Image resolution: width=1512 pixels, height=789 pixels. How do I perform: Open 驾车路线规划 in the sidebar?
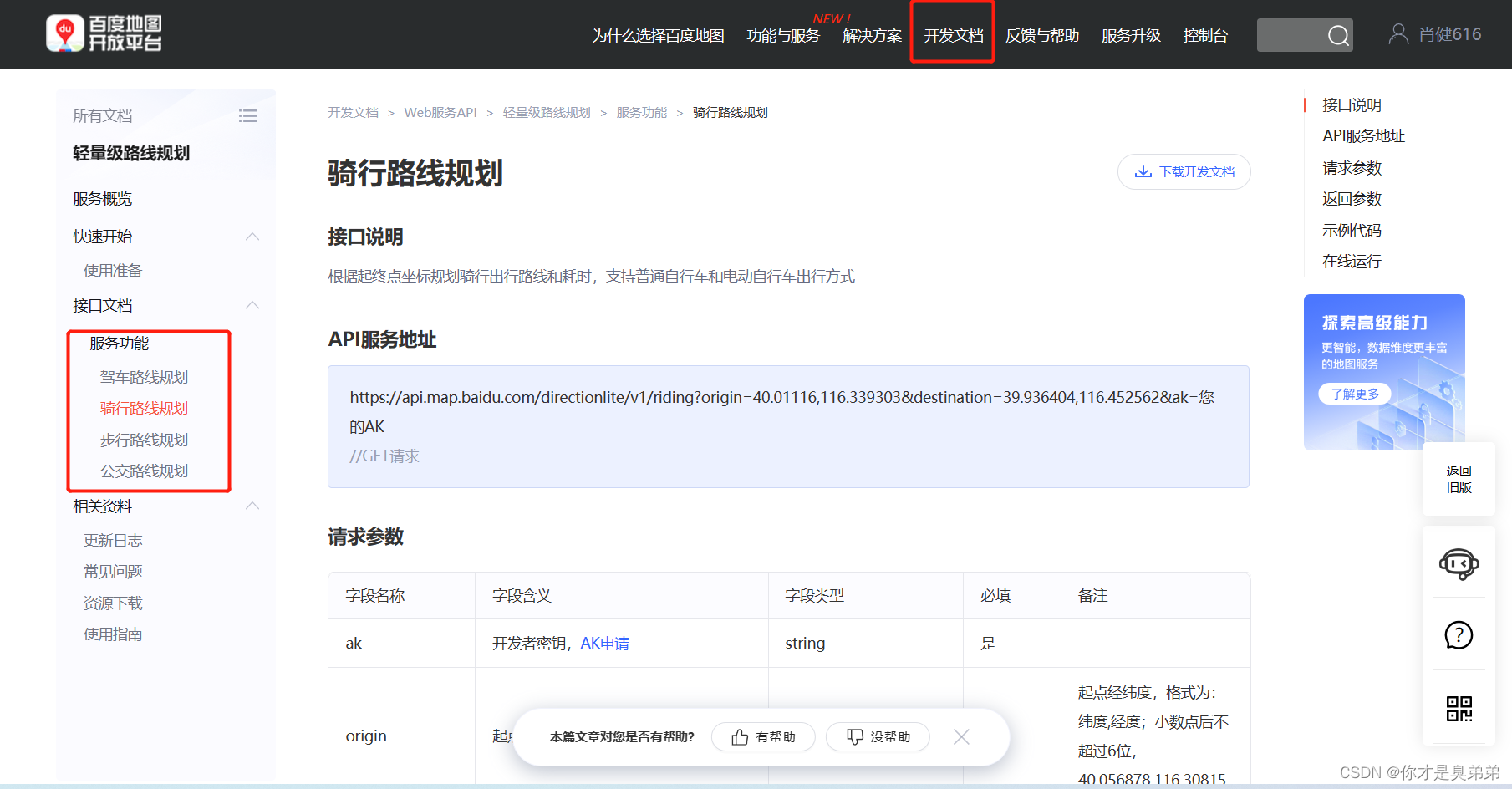[144, 377]
